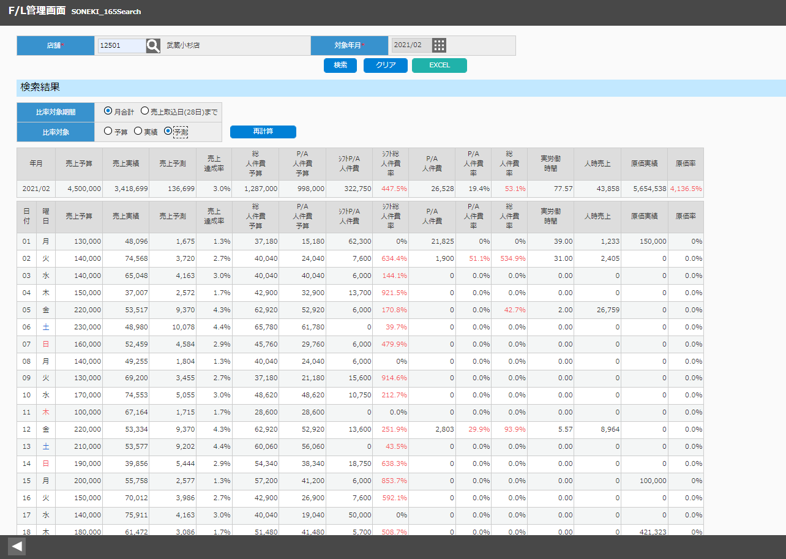Focus the store code field 12501
The image size is (786, 559).
[121, 46]
